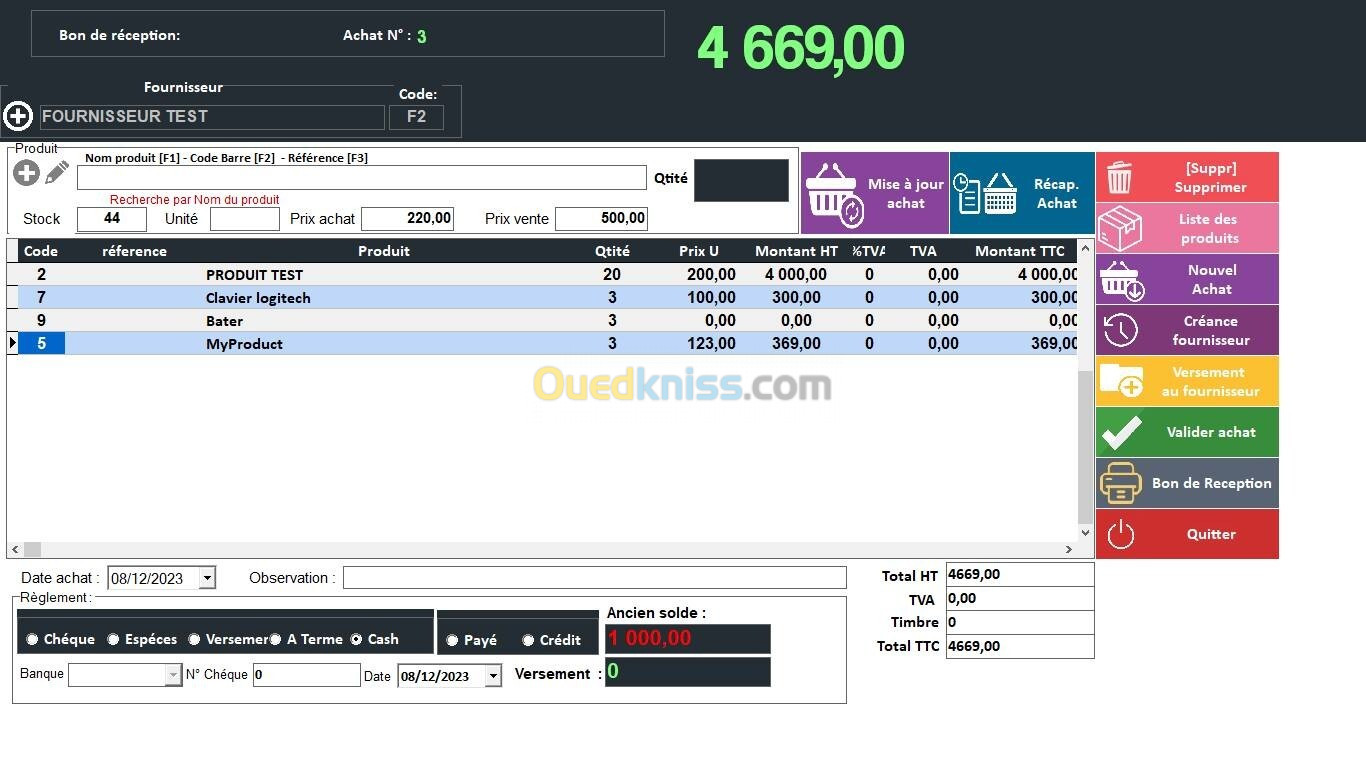Viewport: 1366px width, 768px height.
Task: Click the Fournisseur name field
Action: click(x=212, y=117)
